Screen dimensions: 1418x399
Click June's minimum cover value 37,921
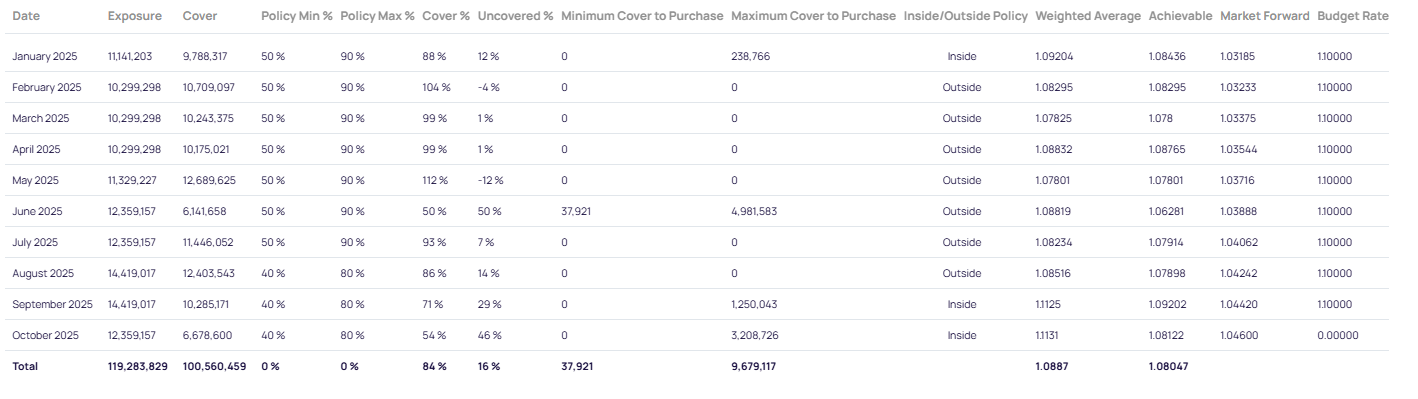click(x=576, y=211)
